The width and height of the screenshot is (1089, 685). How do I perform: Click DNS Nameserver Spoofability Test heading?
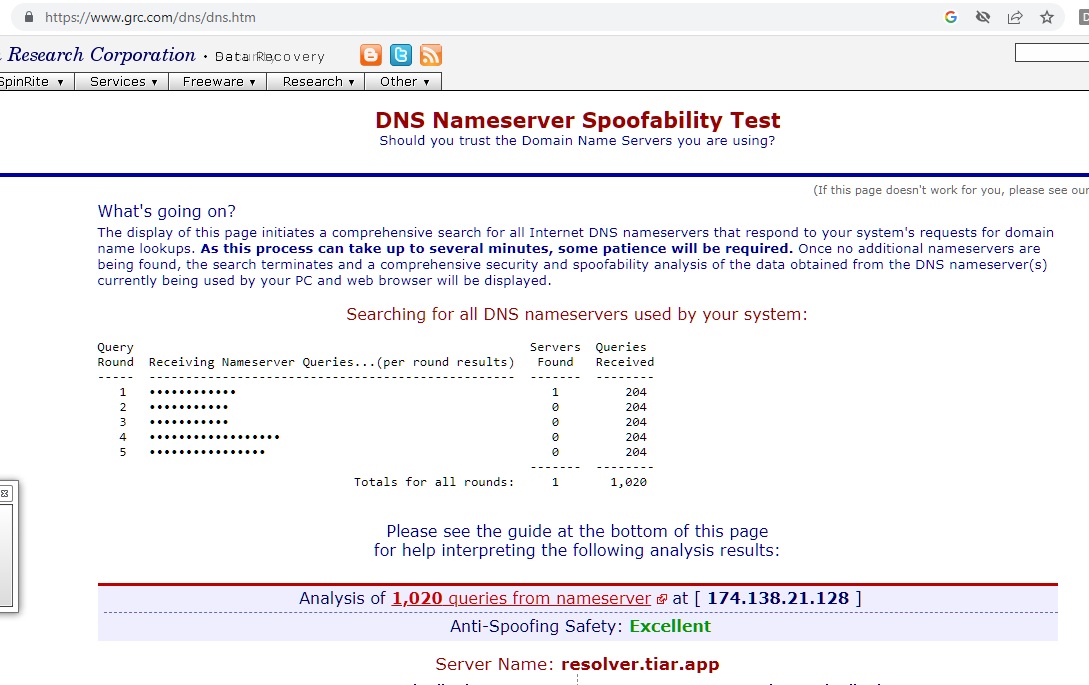point(578,120)
